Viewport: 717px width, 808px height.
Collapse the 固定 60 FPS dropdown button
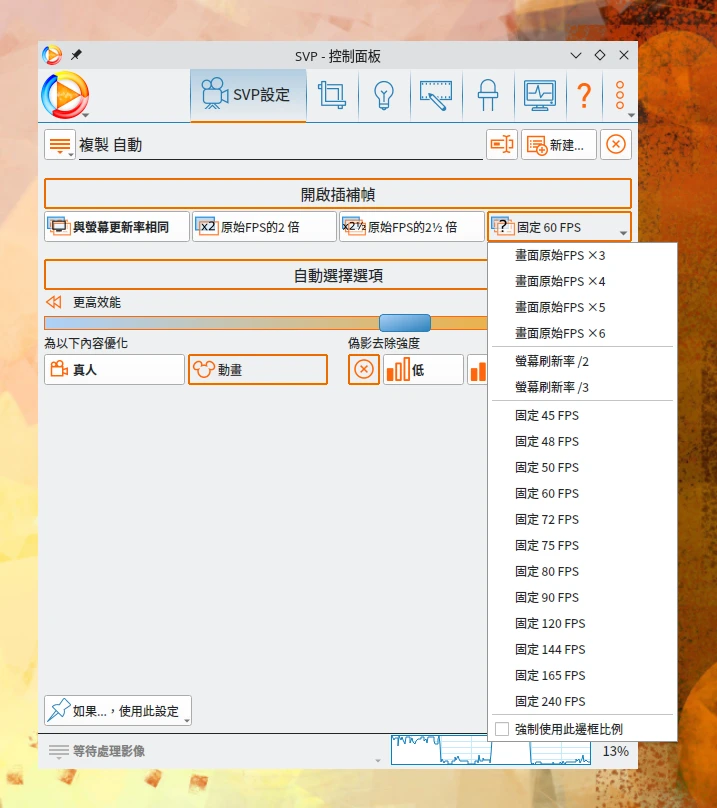tap(559, 227)
